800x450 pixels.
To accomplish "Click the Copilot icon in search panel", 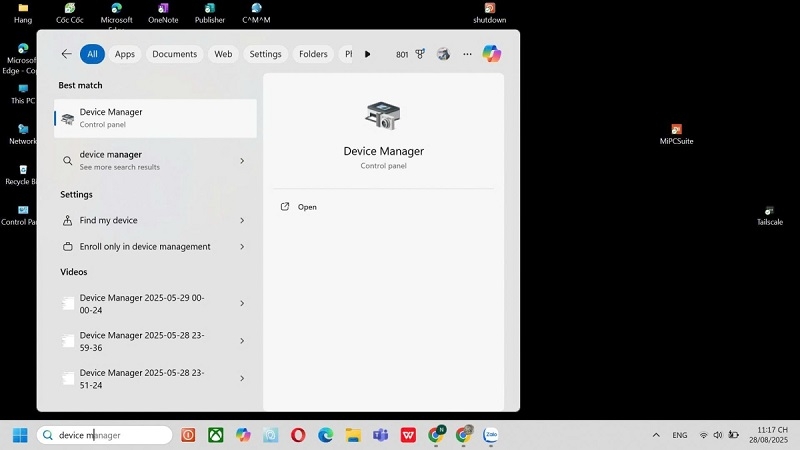I will coord(491,54).
